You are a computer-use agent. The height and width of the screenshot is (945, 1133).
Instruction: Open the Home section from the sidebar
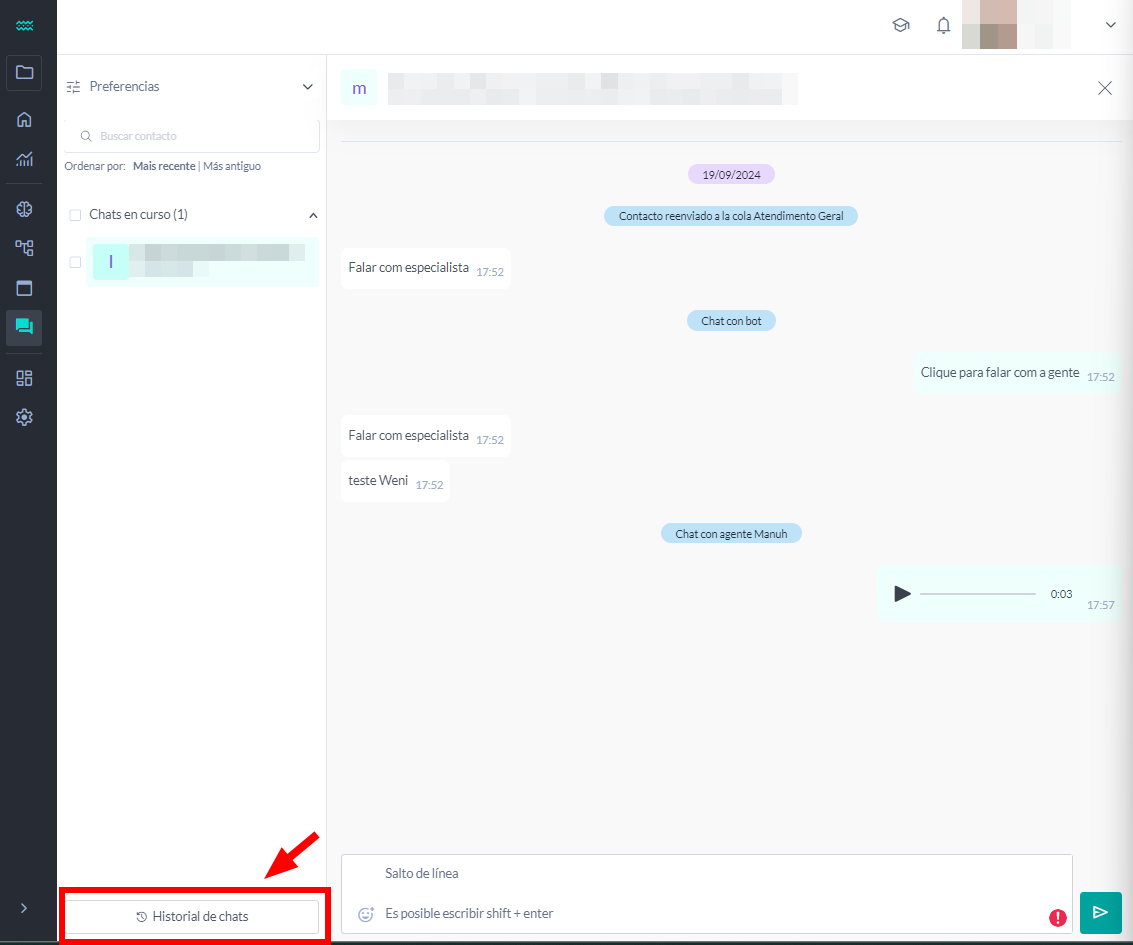click(24, 118)
